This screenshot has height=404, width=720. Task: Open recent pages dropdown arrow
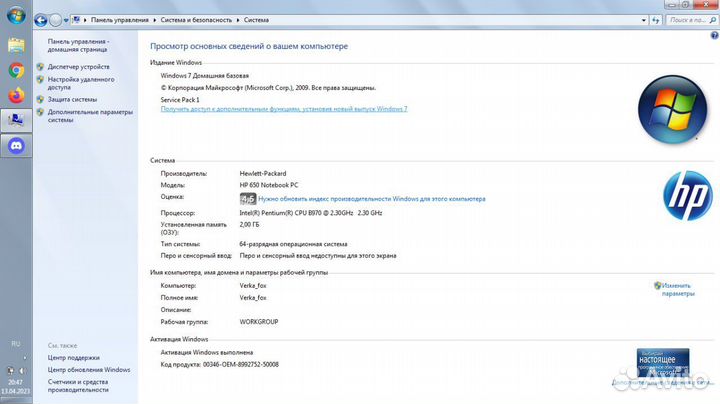(66, 21)
